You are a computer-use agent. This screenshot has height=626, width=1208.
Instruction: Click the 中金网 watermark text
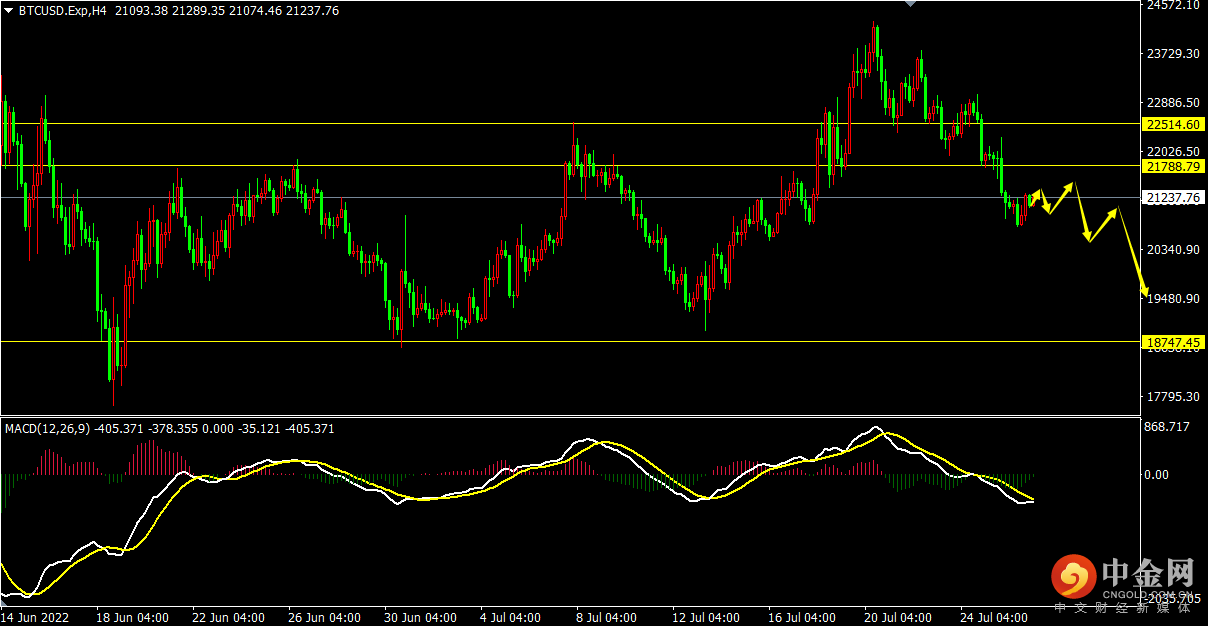coord(1148,573)
